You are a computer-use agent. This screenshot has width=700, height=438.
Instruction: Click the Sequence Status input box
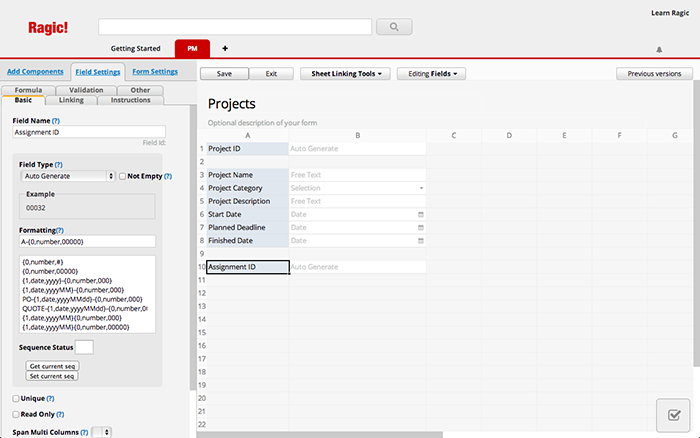(x=84, y=347)
